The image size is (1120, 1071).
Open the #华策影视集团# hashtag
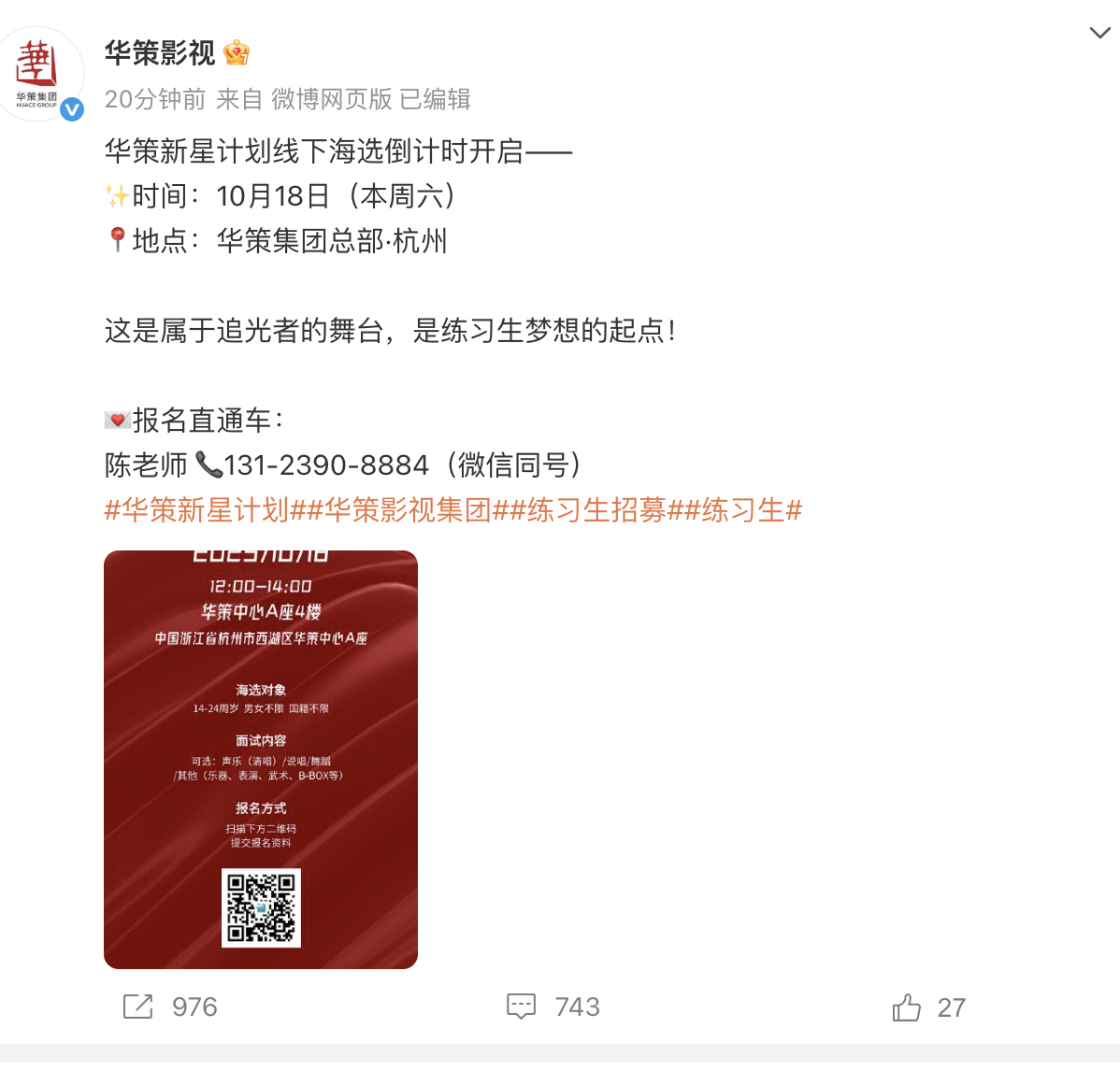(408, 509)
